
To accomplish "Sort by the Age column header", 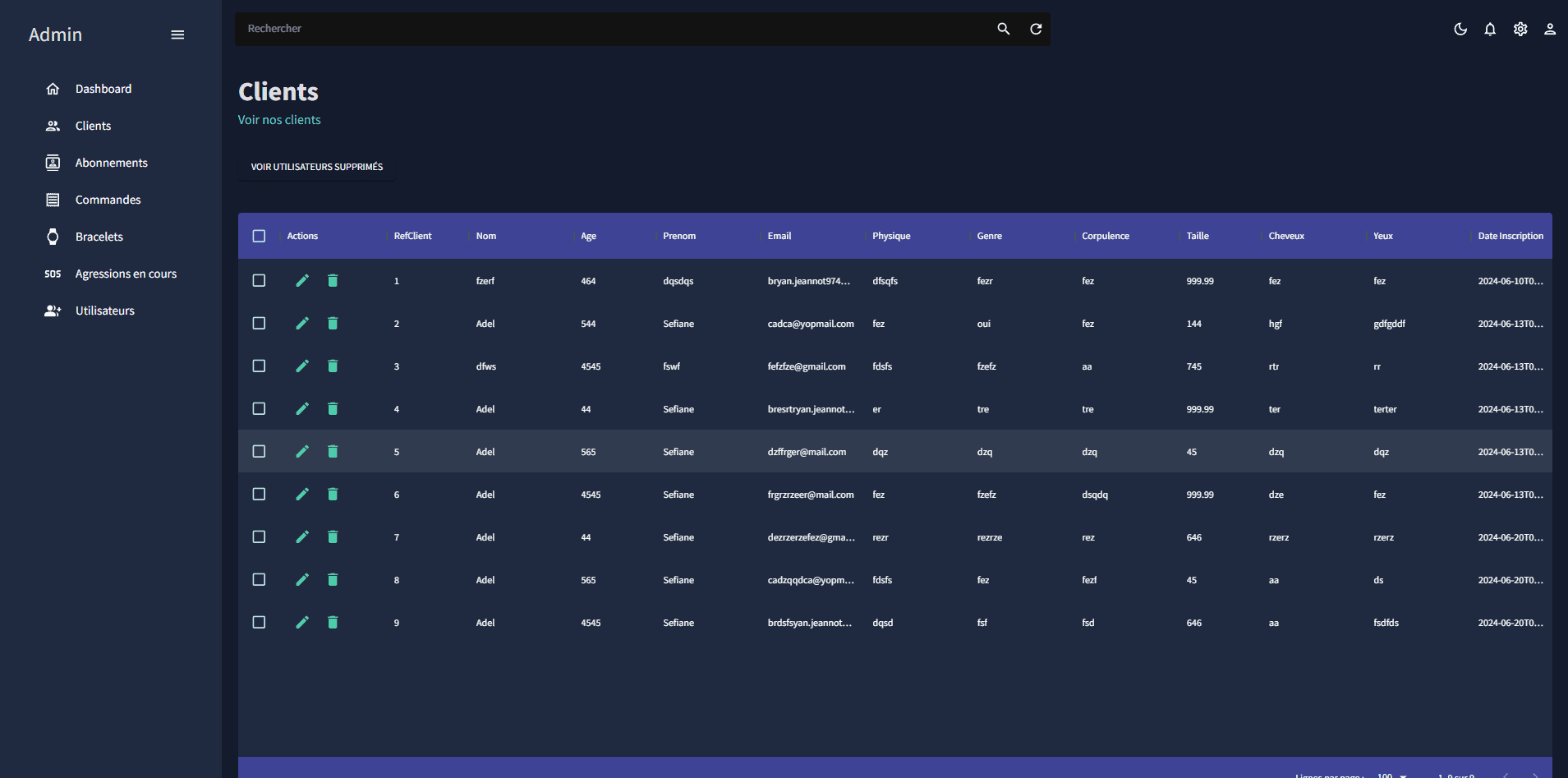I will [588, 236].
